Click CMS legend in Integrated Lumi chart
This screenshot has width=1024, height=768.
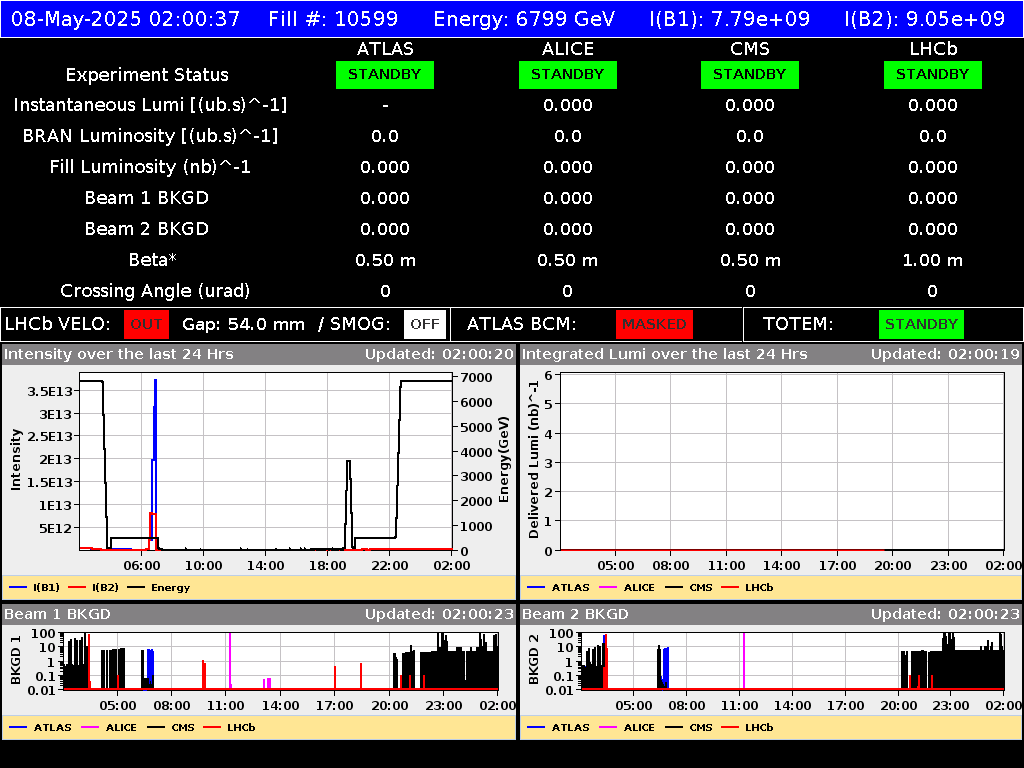point(688,588)
